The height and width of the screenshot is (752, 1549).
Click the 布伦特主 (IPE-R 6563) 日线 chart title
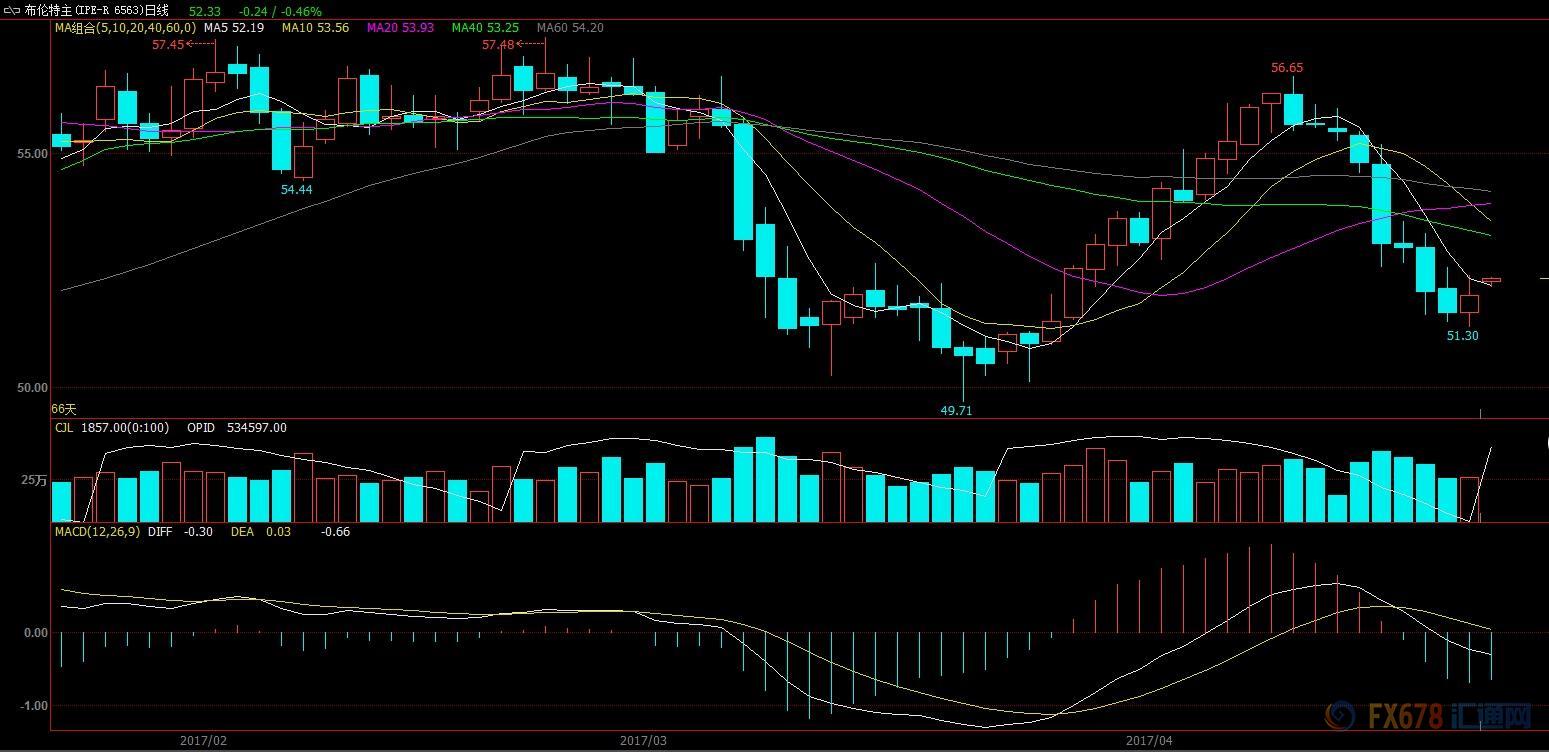point(96,10)
